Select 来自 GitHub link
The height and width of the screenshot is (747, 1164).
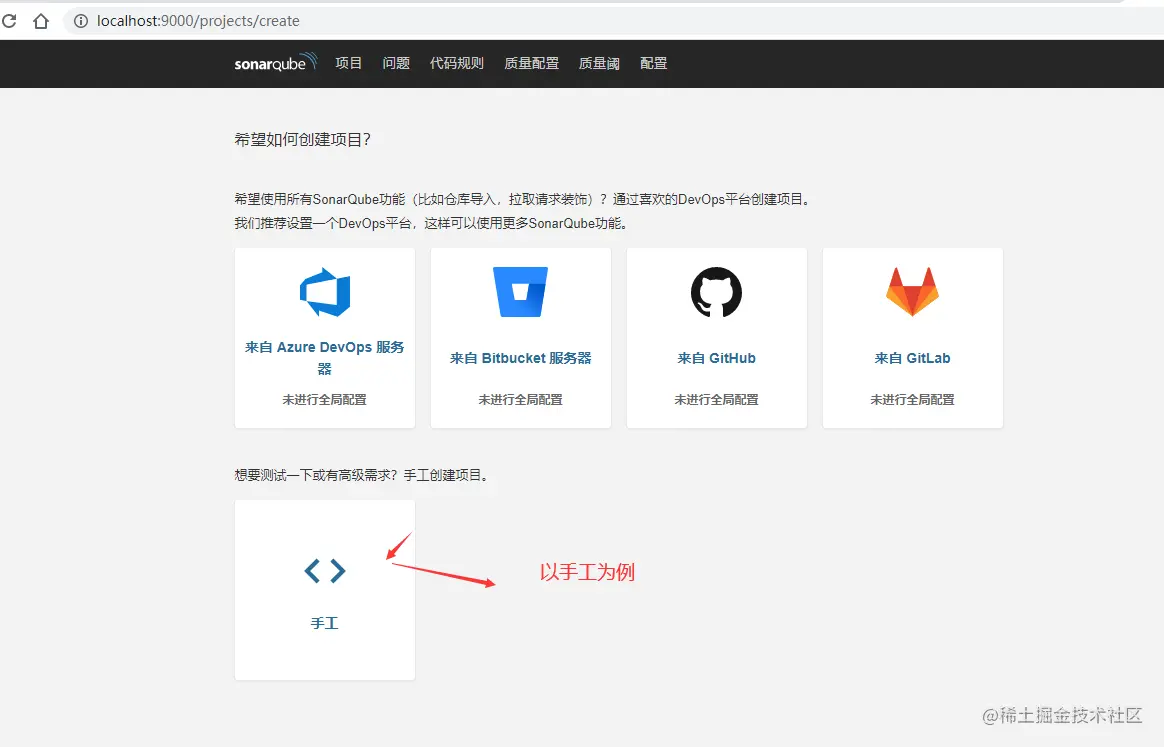point(716,358)
